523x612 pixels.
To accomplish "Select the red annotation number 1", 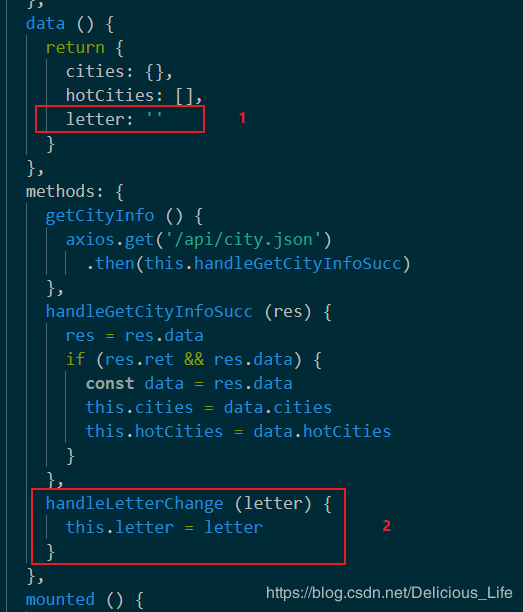I will [x=242, y=117].
